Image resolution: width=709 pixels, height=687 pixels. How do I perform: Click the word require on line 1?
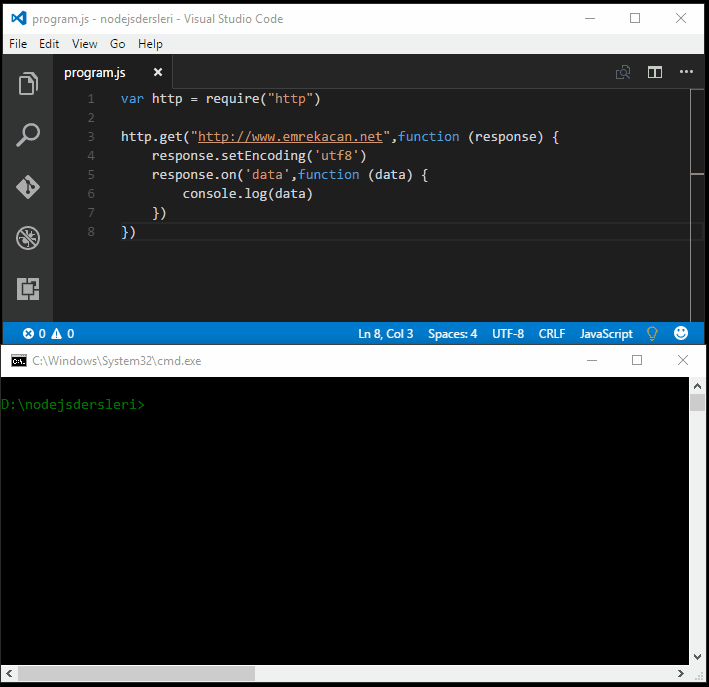coord(233,99)
